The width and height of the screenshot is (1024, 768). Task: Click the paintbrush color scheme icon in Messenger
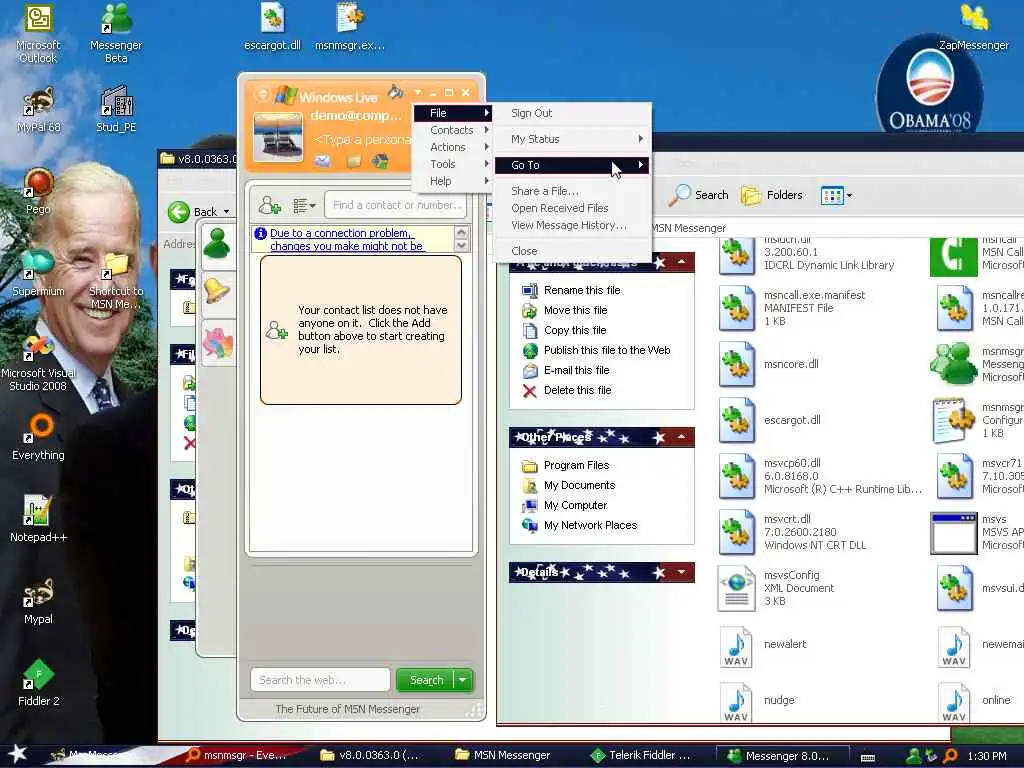395,92
